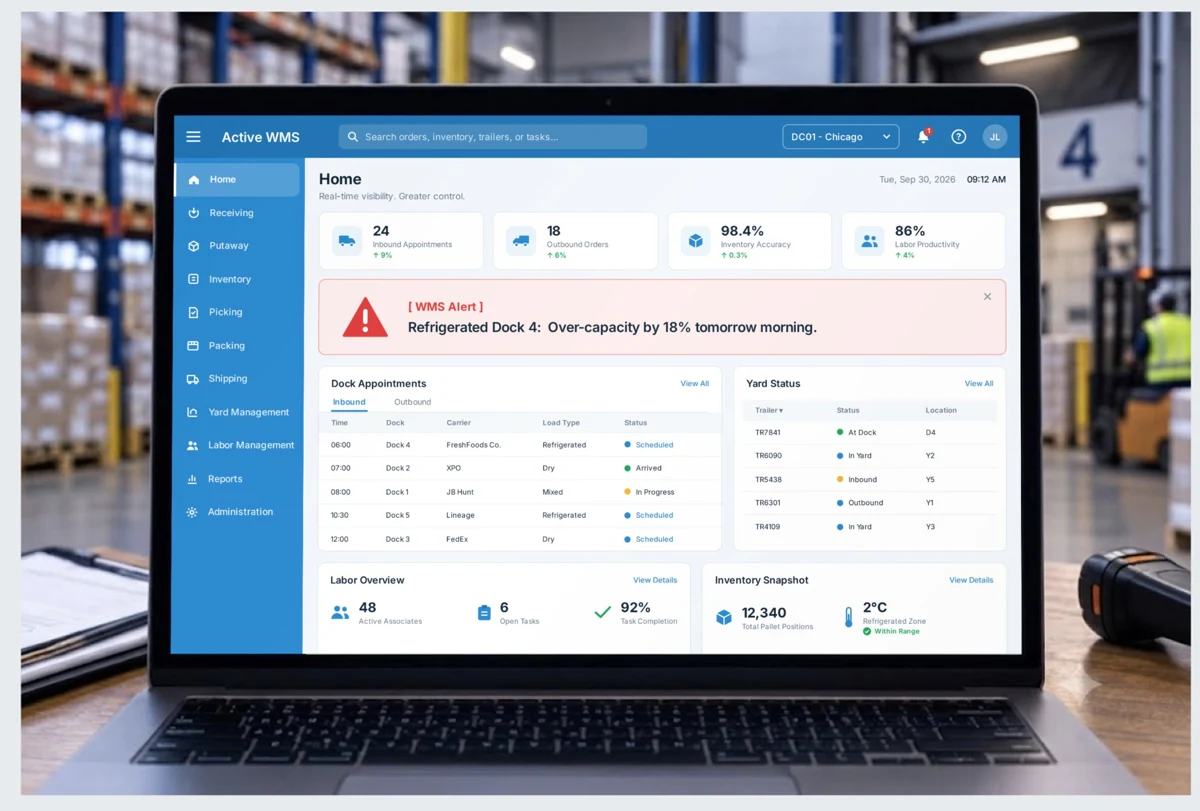The image size is (1200, 811).
Task: Select trailer TR7841 in Yard Status
Action: point(768,433)
